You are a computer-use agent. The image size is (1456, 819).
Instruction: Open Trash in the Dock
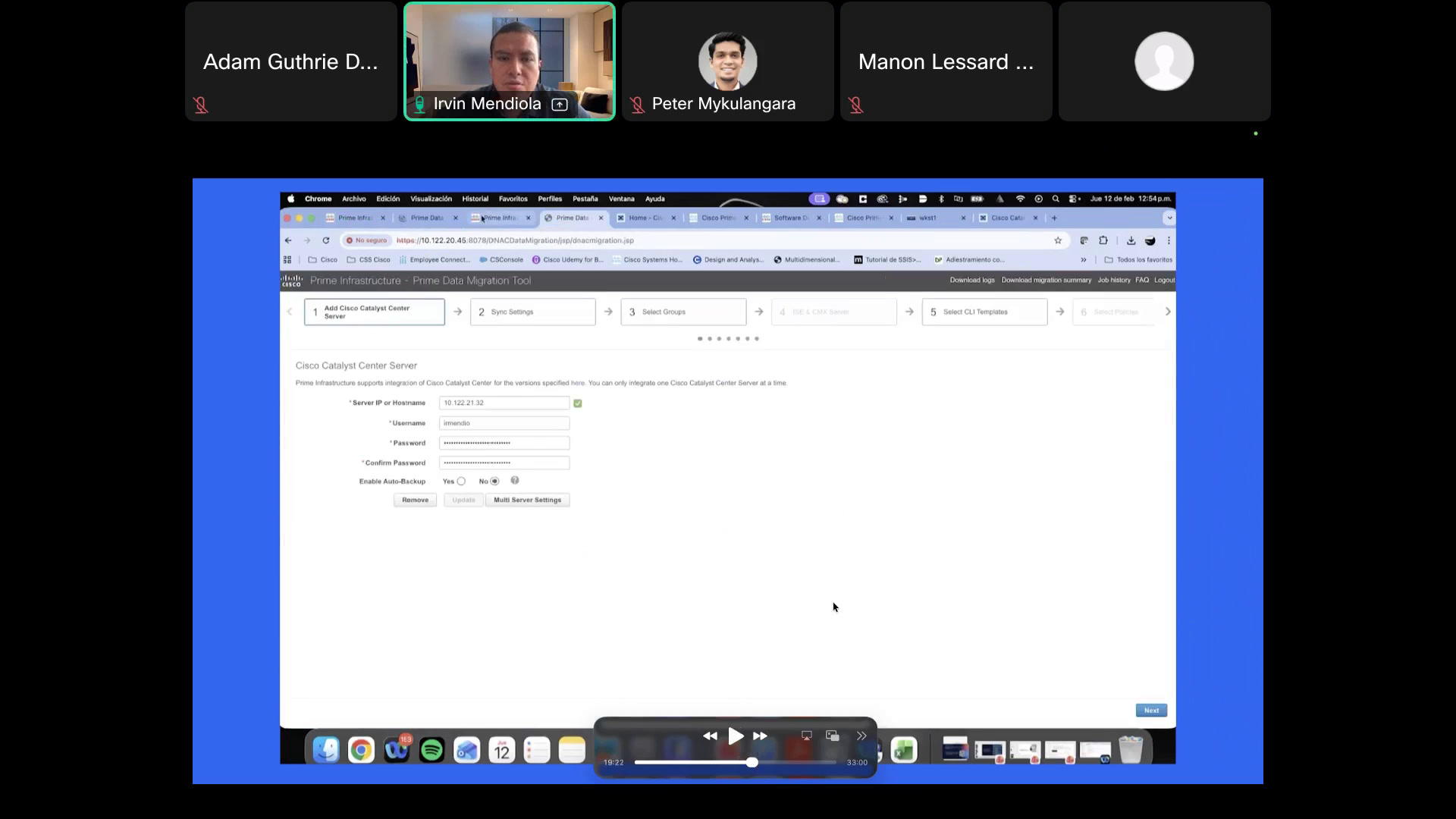click(x=1131, y=750)
